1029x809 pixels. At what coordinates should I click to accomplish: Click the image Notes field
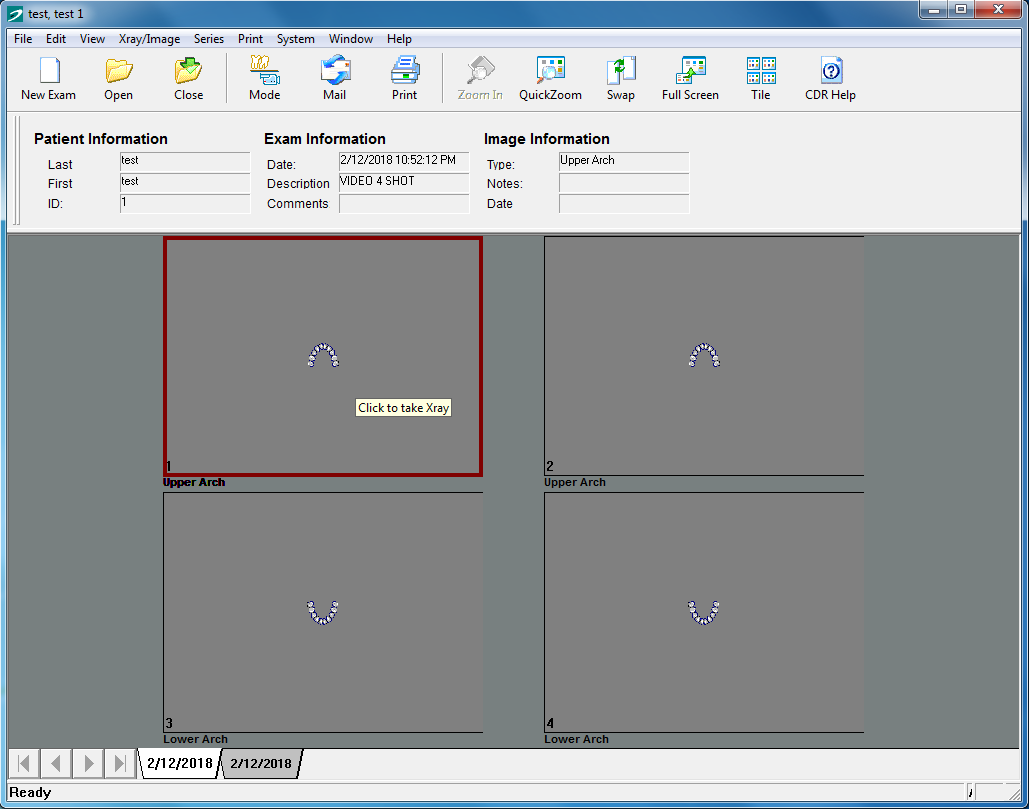pyautogui.click(x=623, y=182)
